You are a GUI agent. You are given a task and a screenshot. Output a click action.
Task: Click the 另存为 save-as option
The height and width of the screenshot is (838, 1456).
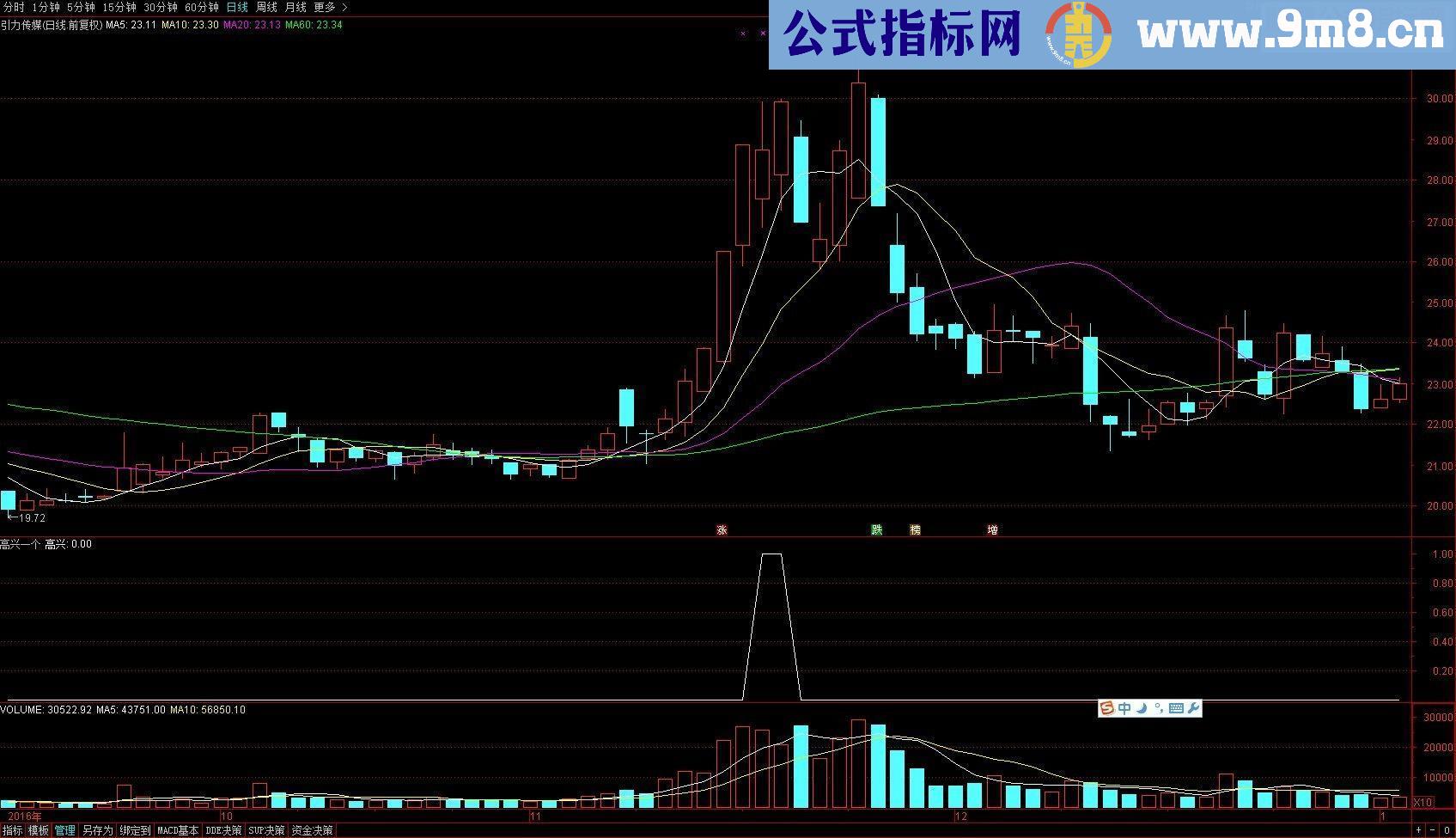tap(98, 830)
